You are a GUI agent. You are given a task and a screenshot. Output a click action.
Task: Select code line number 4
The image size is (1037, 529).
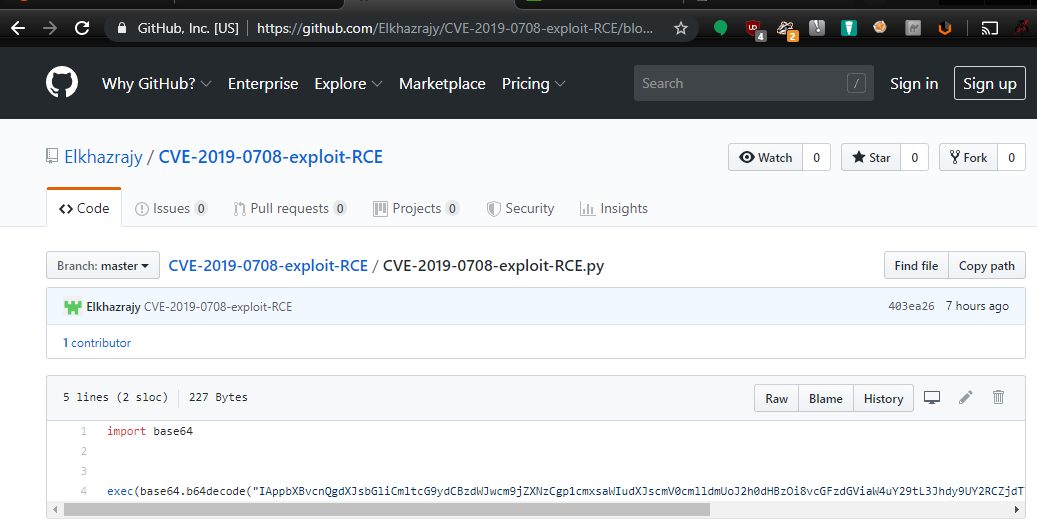84,491
